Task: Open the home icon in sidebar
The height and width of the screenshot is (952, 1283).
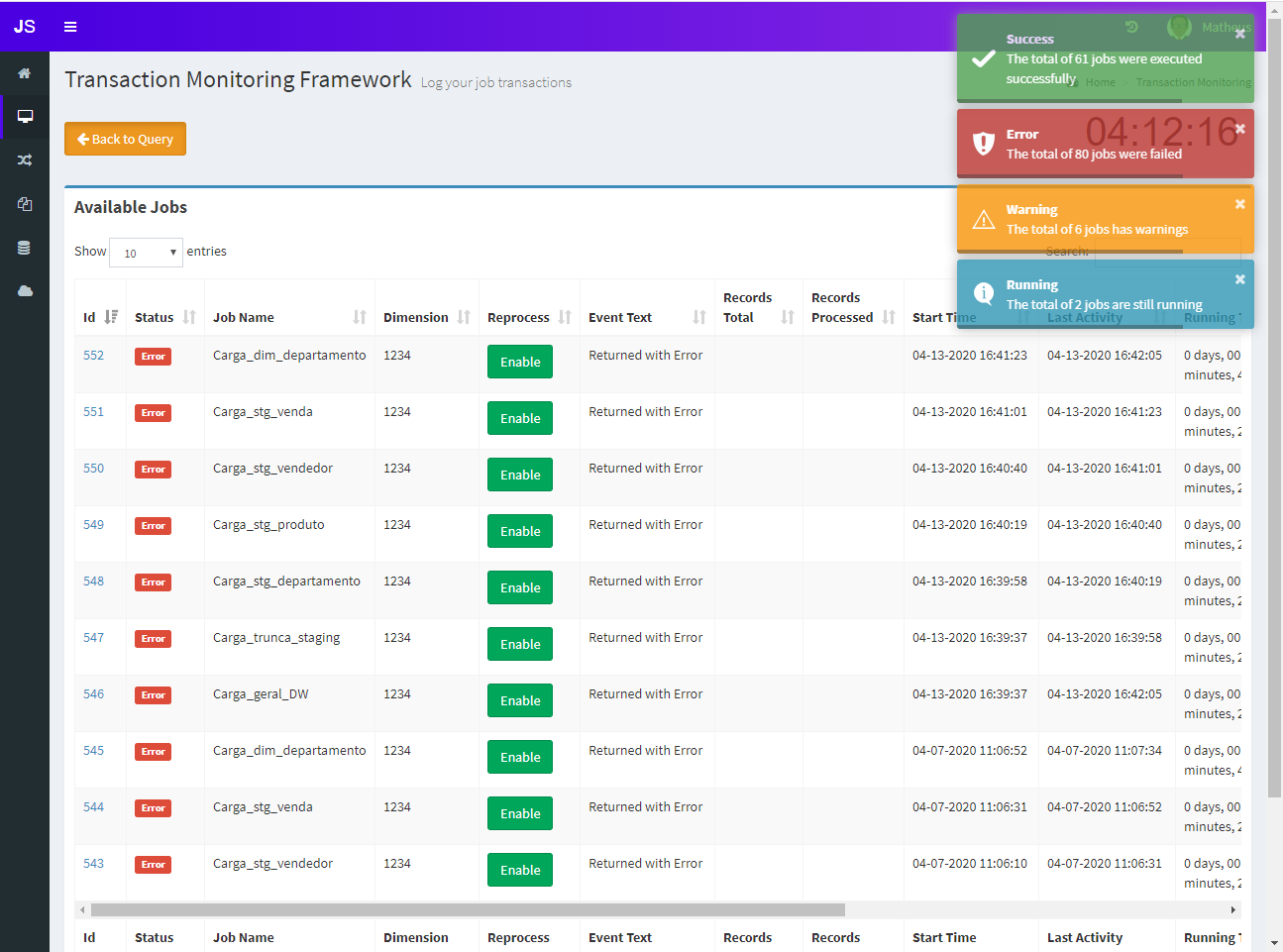Action: [x=25, y=73]
